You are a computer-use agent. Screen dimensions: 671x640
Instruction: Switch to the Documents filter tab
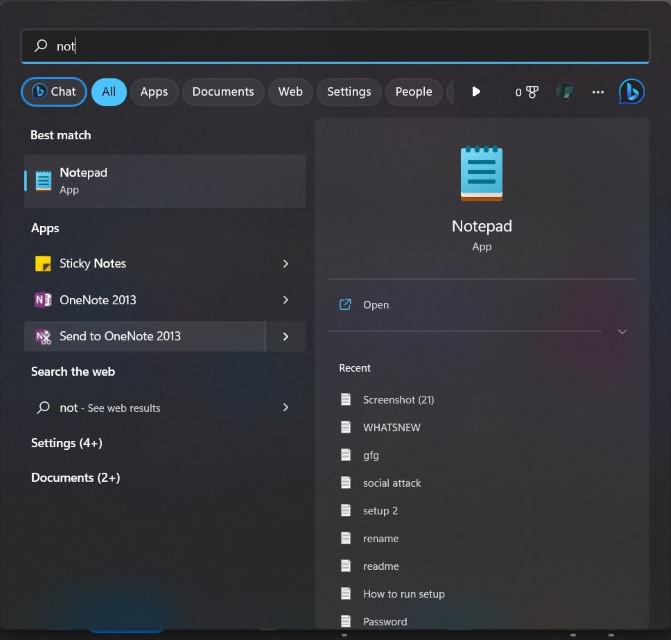(x=223, y=92)
